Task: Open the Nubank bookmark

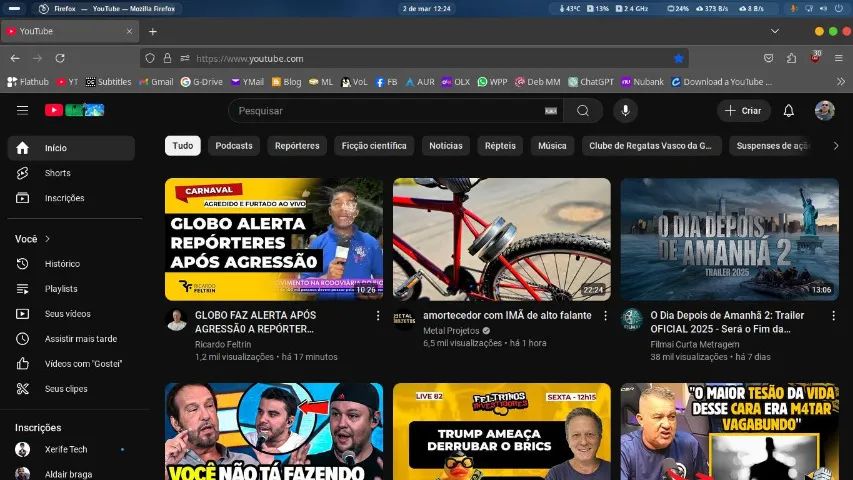Action: (x=642, y=82)
